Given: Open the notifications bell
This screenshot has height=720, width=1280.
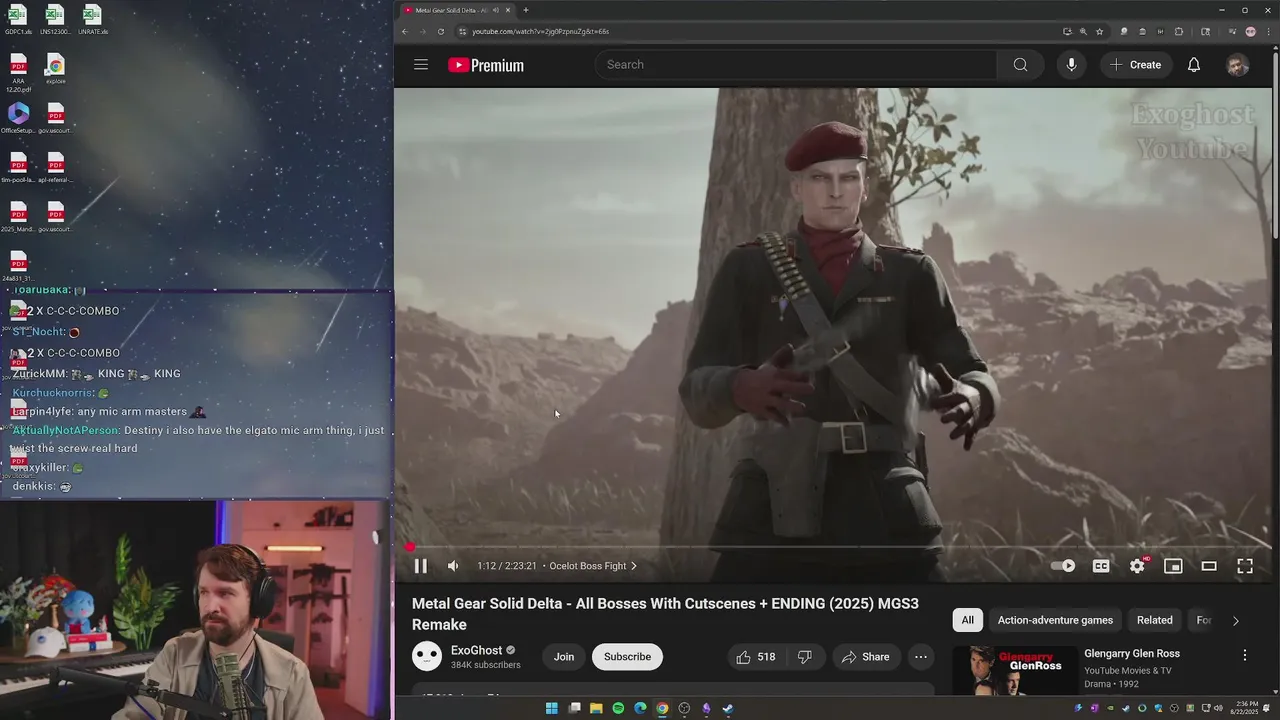Looking at the screenshot, I should pyautogui.click(x=1194, y=65).
